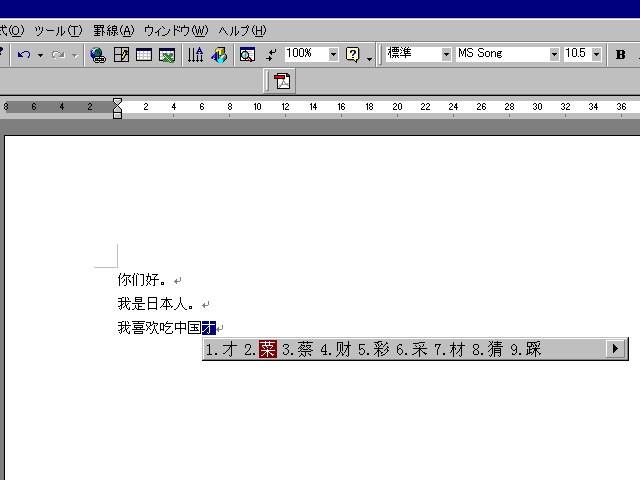Click the ruler at mark 20
640x480 pixels.
(x=397, y=107)
